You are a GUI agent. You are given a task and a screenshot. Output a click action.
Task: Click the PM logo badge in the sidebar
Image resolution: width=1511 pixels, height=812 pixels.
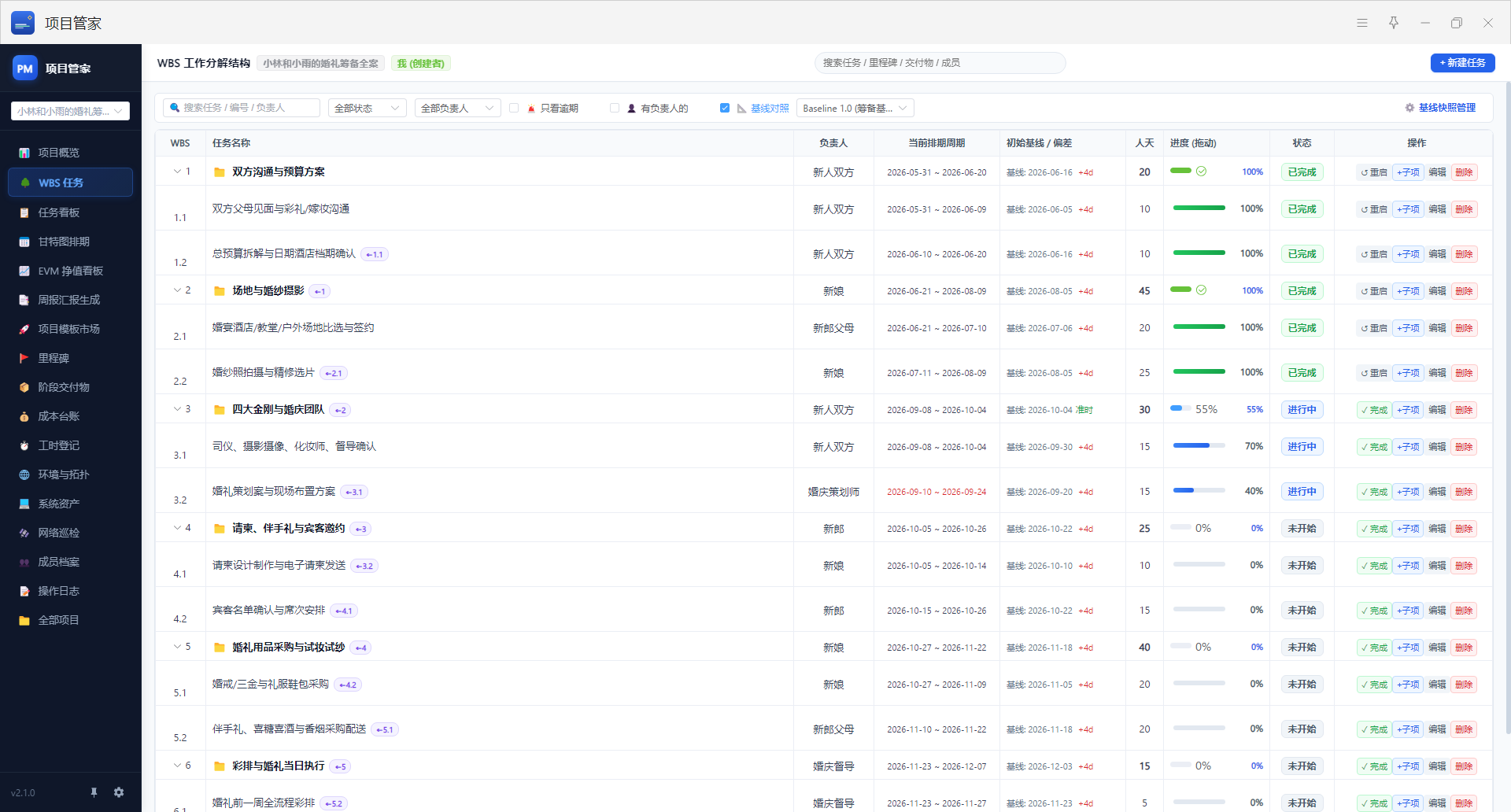25,68
